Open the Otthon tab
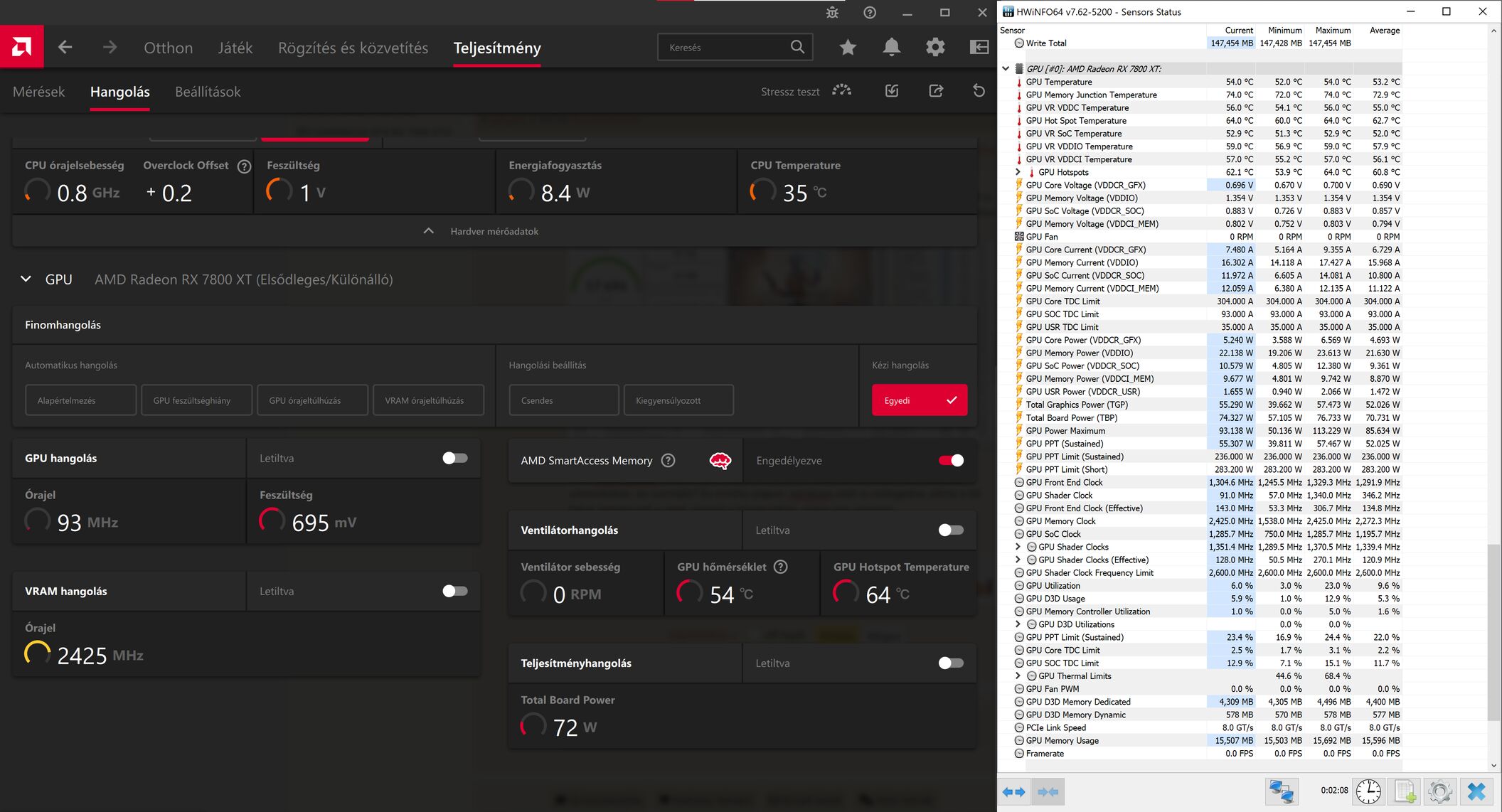The image size is (1502, 812). point(168,48)
